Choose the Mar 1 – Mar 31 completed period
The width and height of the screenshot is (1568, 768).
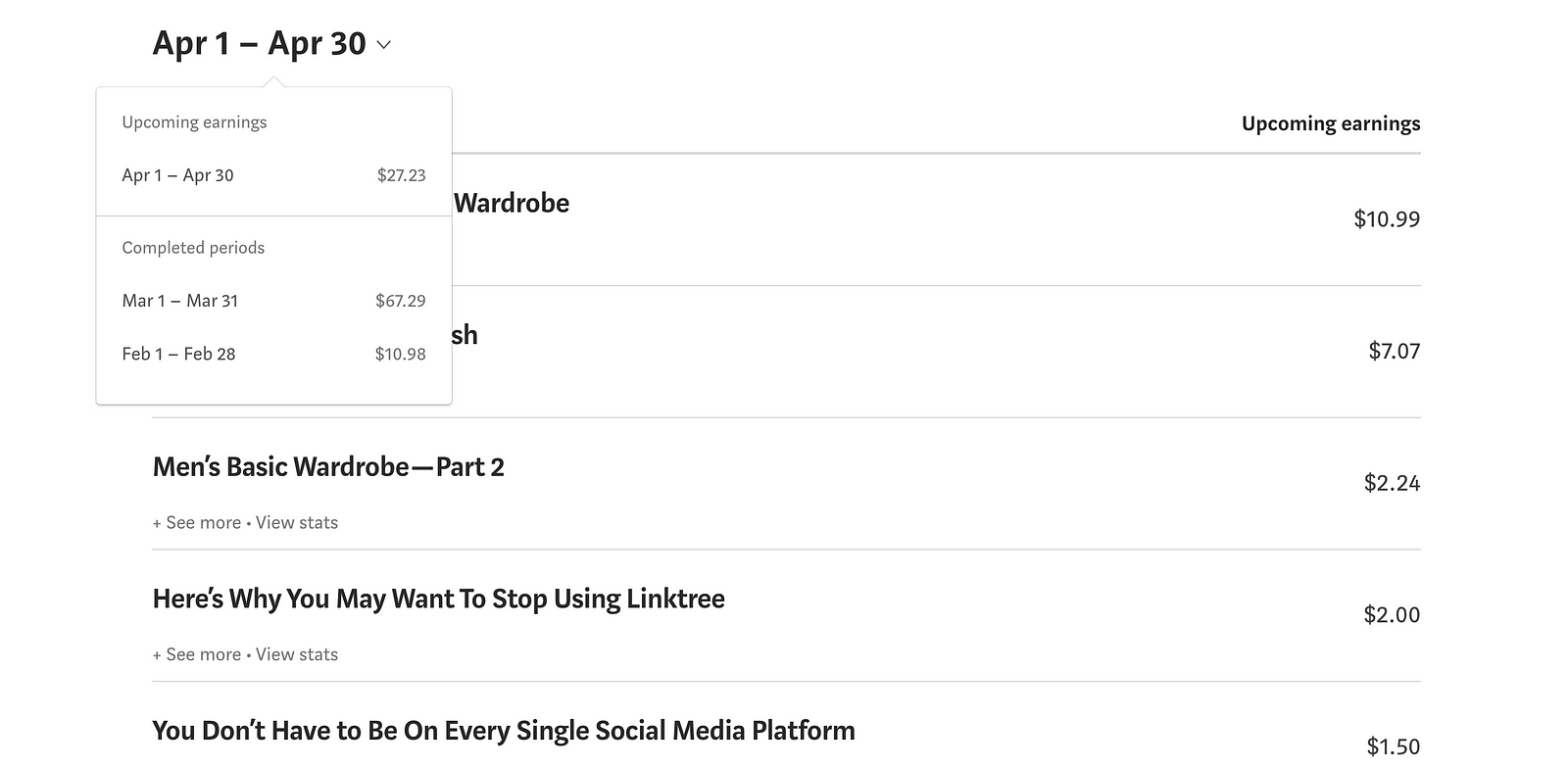[x=179, y=301]
